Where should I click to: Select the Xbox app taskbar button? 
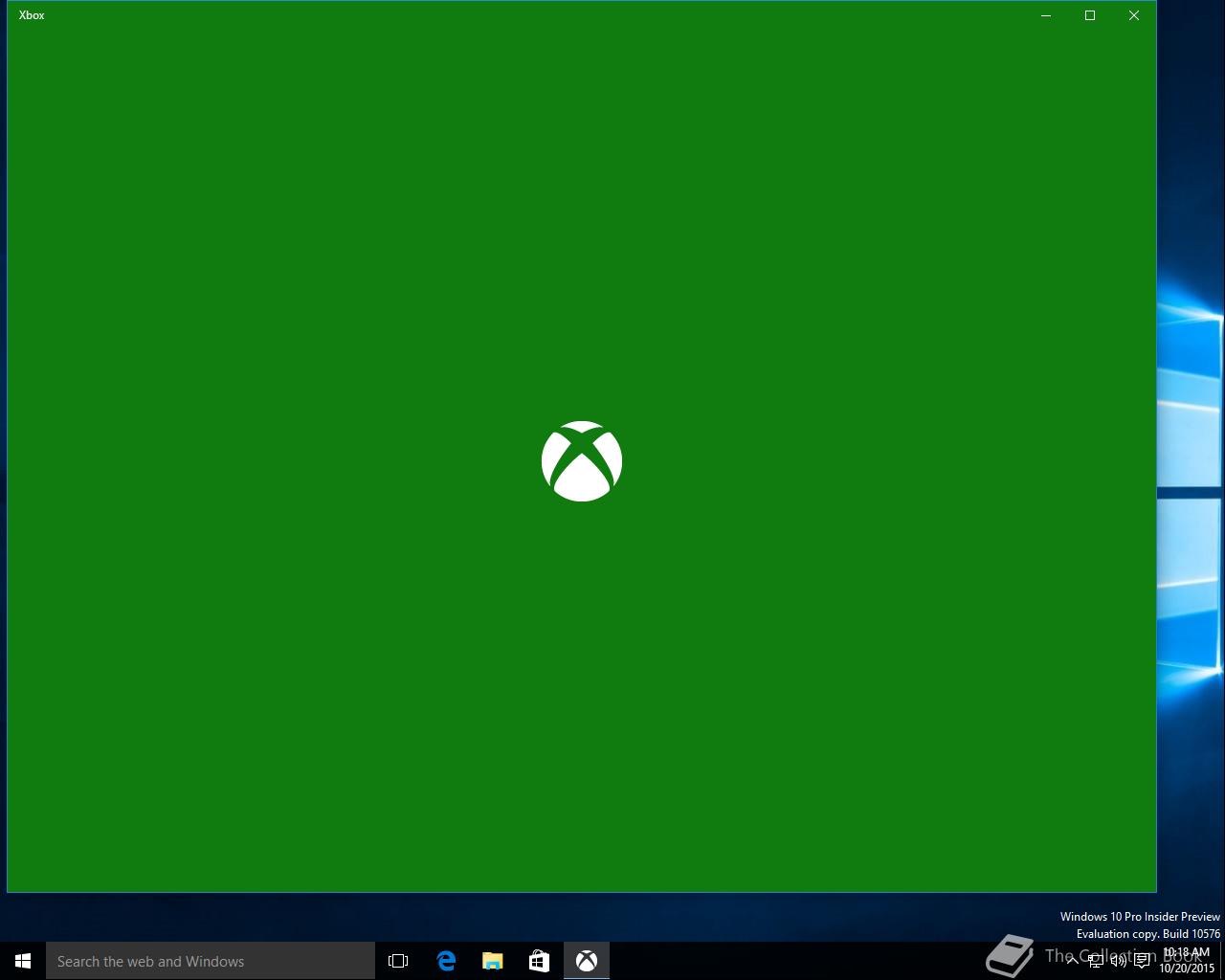pos(587,961)
